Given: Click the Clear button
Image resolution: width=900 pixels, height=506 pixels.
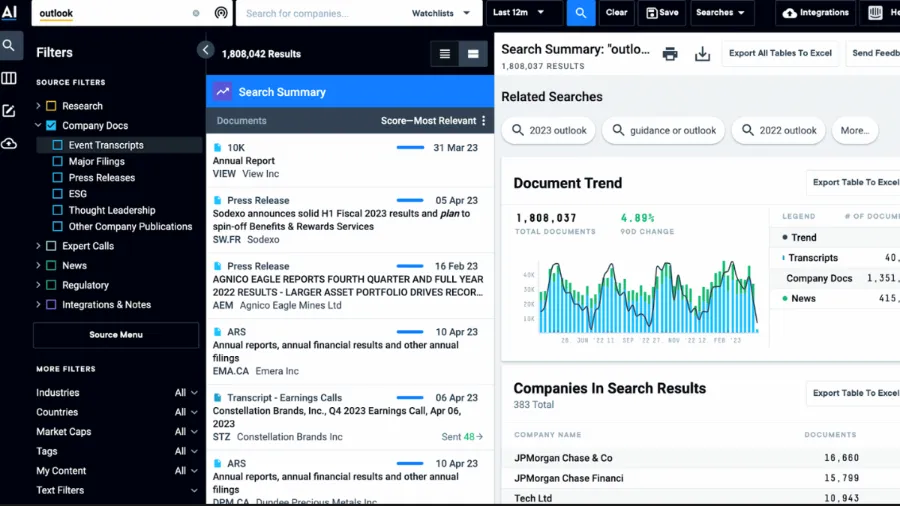Looking at the screenshot, I should pyautogui.click(x=616, y=13).
